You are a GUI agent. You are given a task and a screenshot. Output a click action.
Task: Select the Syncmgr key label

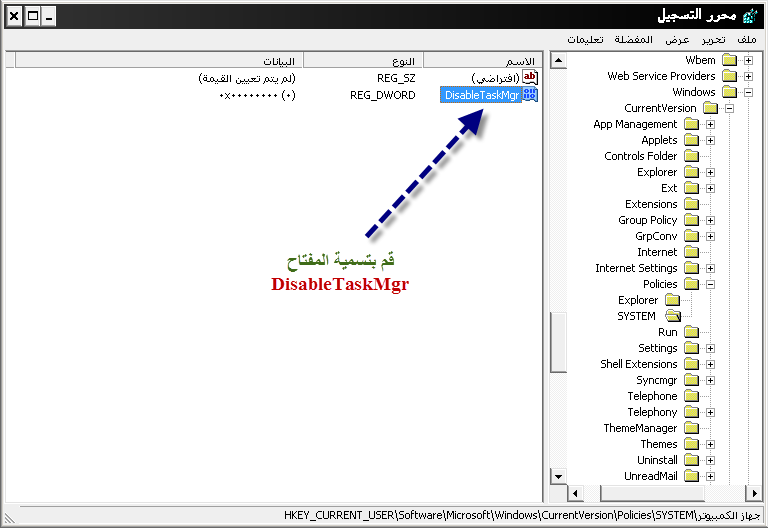[x=656, y=381]
